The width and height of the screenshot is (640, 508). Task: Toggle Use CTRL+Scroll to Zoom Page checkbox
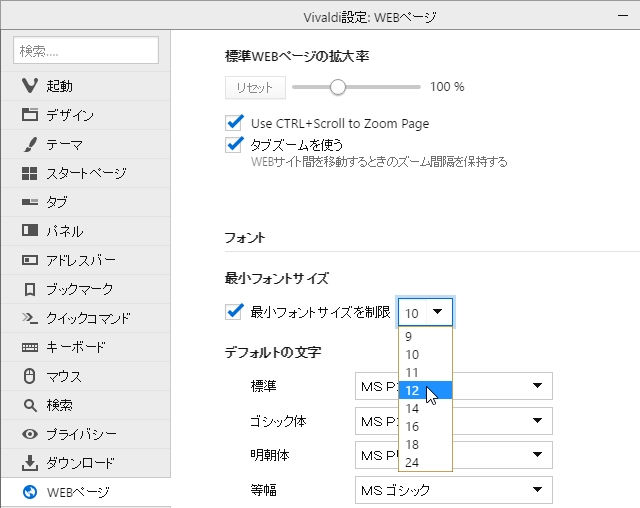pyautogui.click(x=234, y=122)
